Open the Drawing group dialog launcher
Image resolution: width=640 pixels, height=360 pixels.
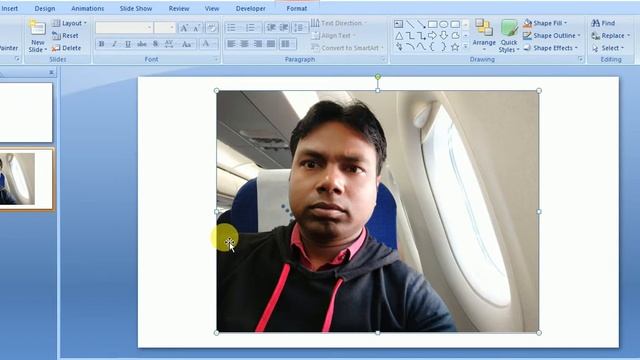(580, 60)
